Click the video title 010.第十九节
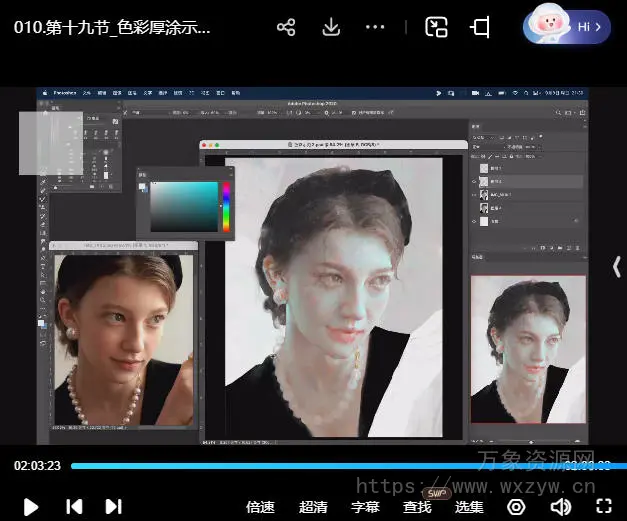Screen dimensions: 627x521 (112, 28)
